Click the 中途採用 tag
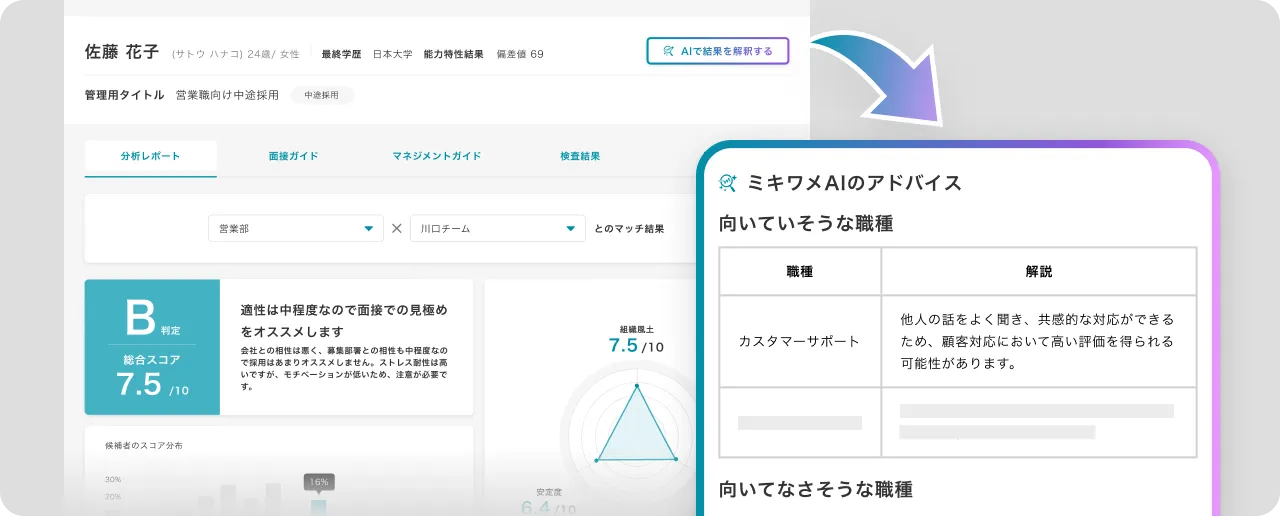Screen dimensions: 1280x516 click(322, 95)
